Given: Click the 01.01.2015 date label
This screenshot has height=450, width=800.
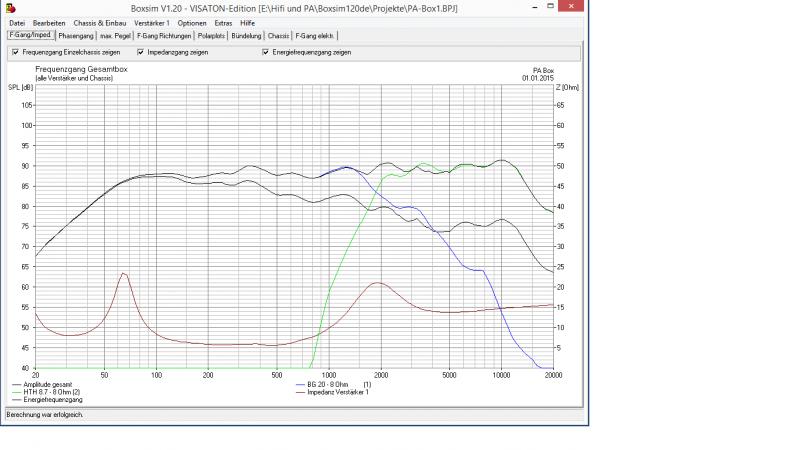Looking at the screenshot, I should (538, 78).
